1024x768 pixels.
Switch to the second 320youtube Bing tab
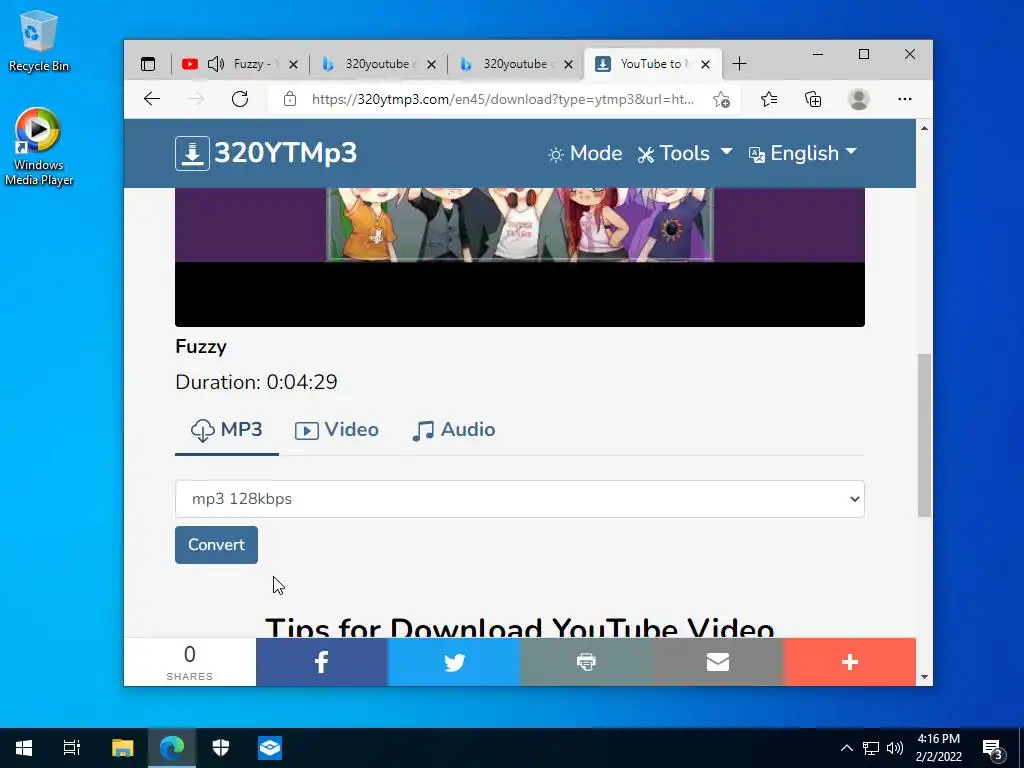514,64
